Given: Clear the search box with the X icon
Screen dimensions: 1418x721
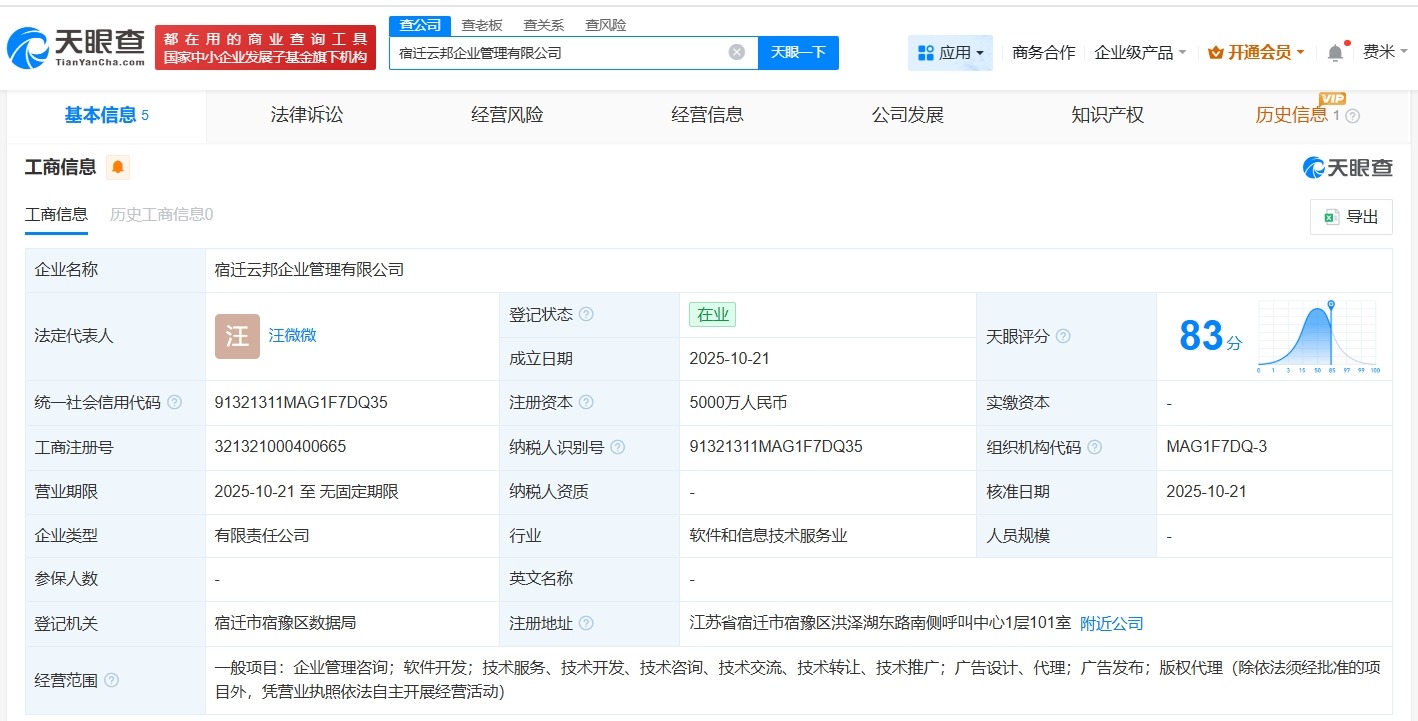Looking at the screenshot, I should pos(736,52).
